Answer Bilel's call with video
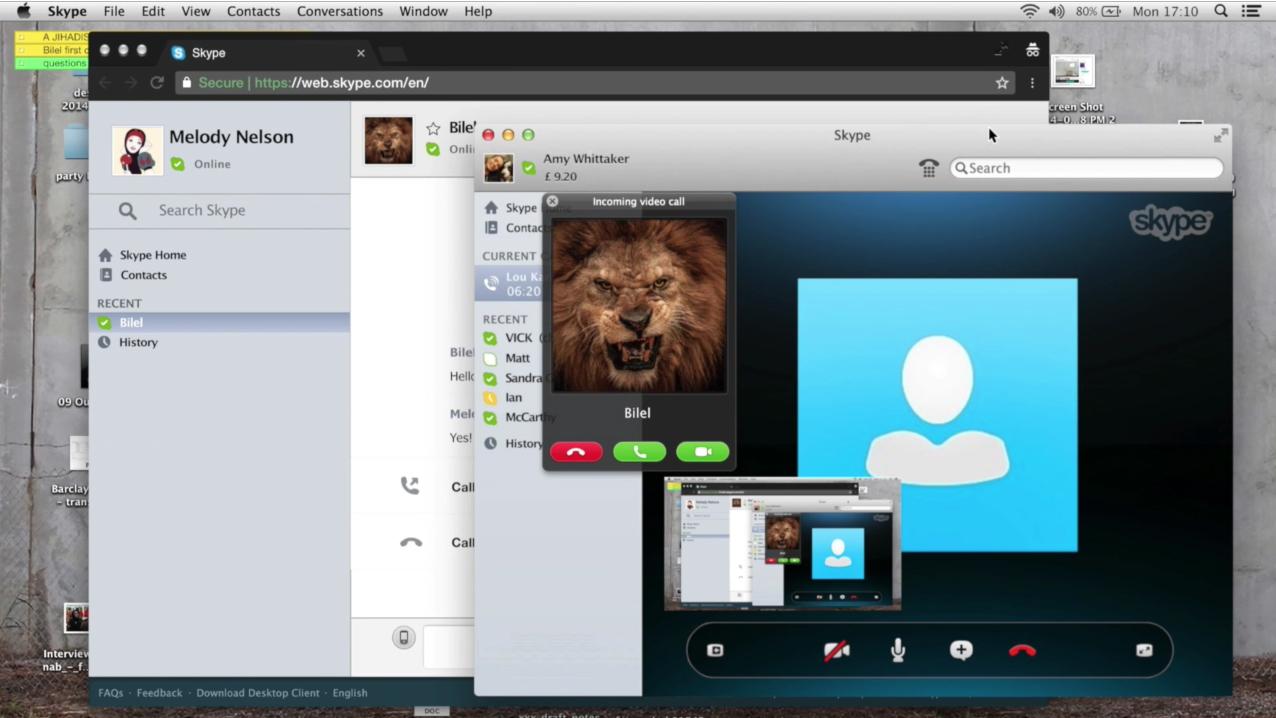This screenshot has height=718, width=1276. [x=702, y=452]
